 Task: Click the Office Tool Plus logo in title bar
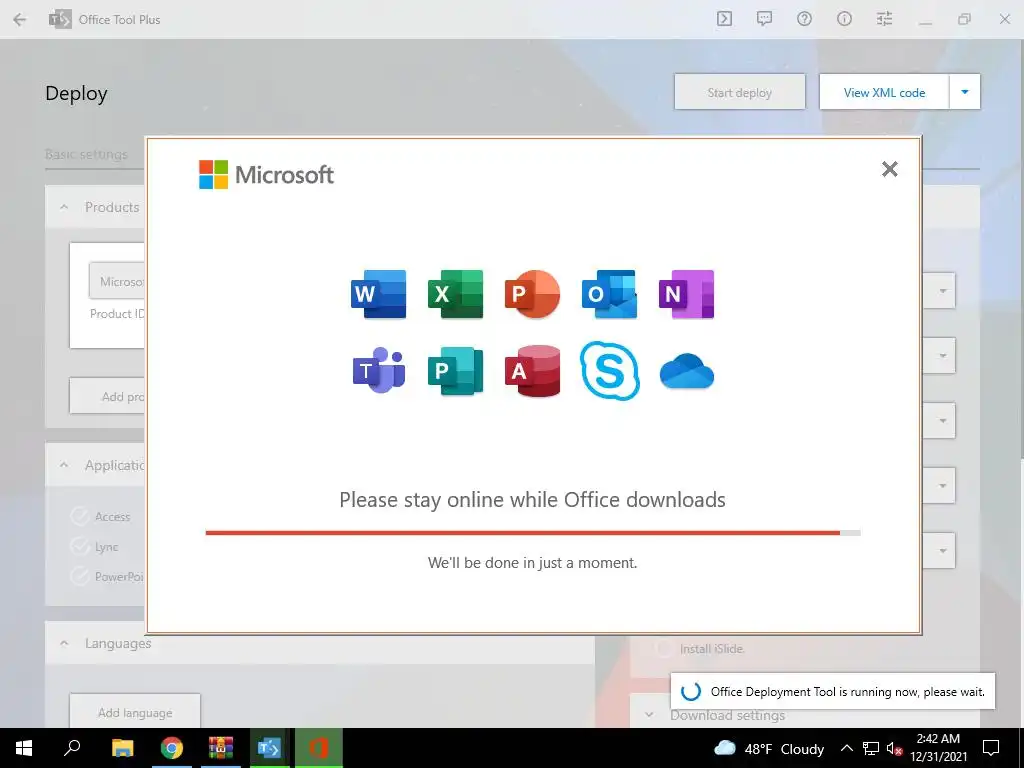[60, 20]
